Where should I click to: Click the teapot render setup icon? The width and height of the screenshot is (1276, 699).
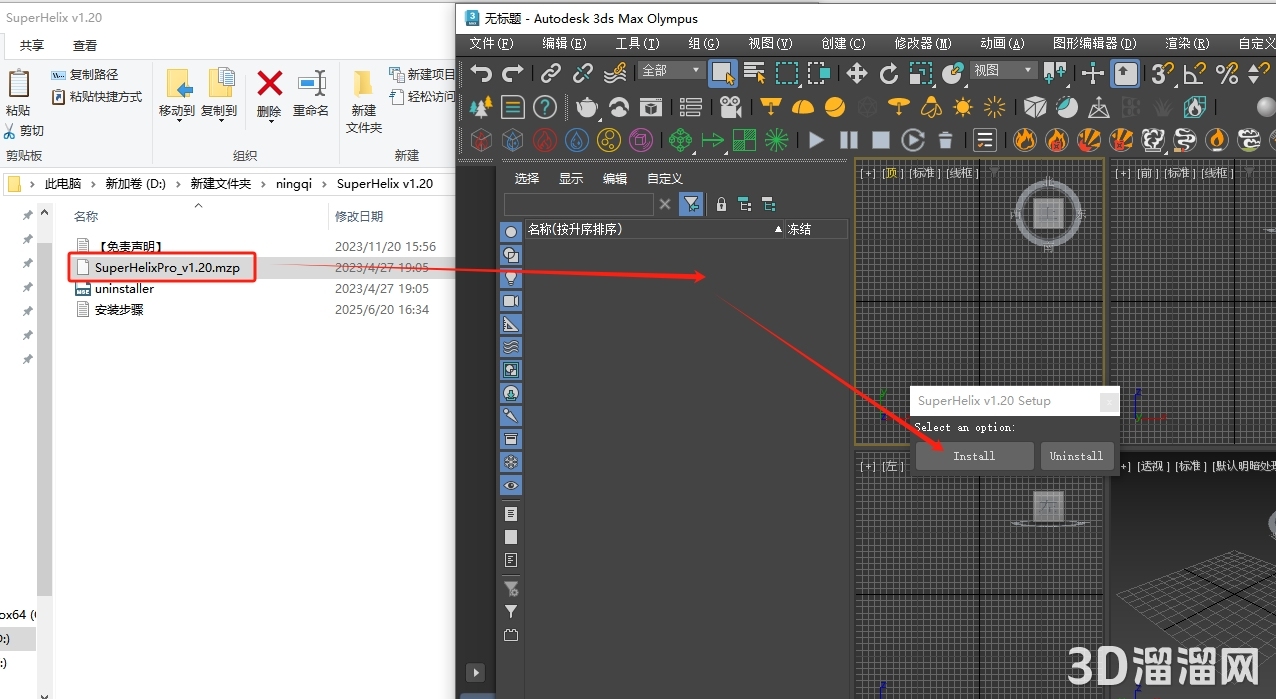click(x=587, y=107)
